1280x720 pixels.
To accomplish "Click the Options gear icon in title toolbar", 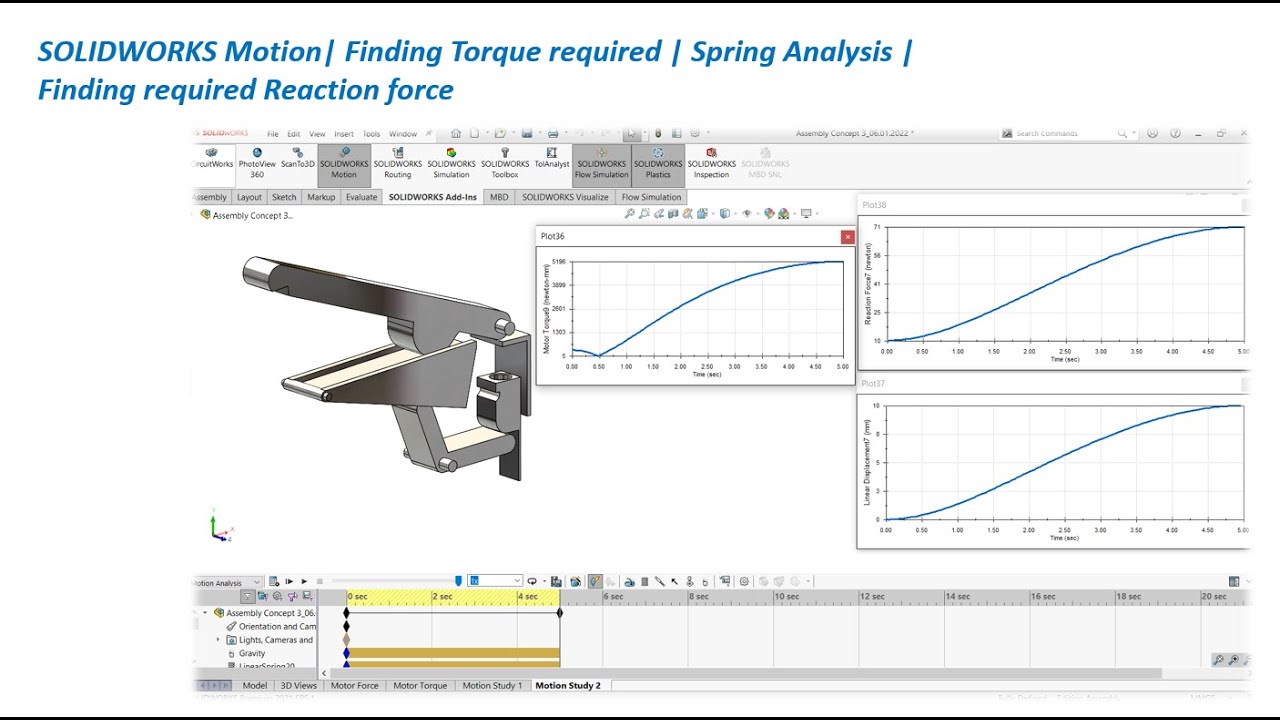I will pos(696,133).
